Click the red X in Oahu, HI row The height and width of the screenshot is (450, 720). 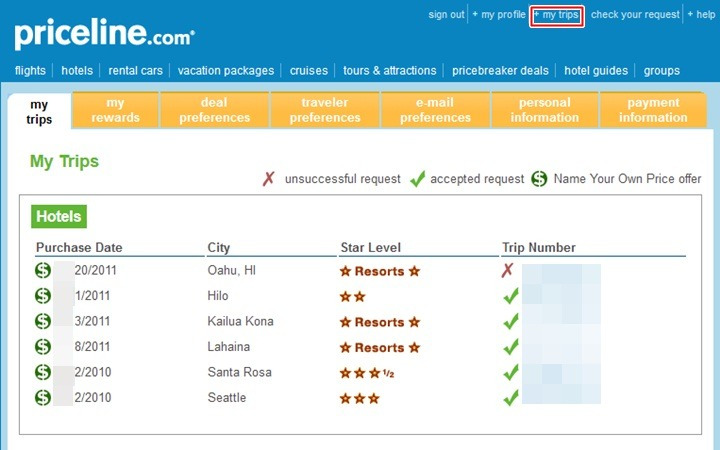pos(507,270)
